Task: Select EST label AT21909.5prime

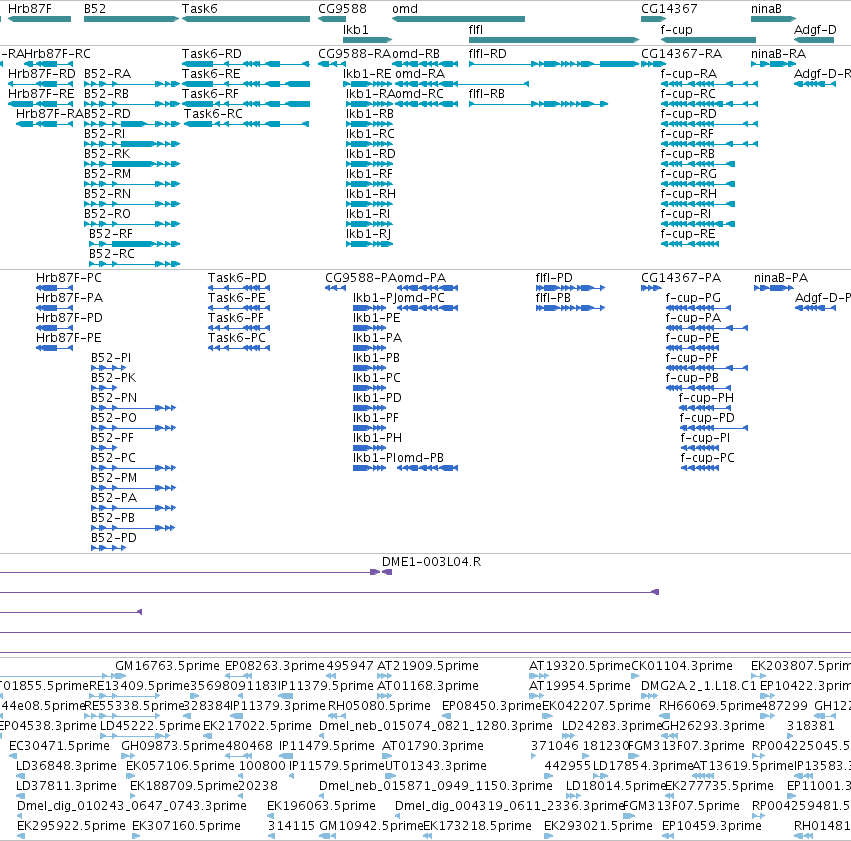Action: (428, 666)
